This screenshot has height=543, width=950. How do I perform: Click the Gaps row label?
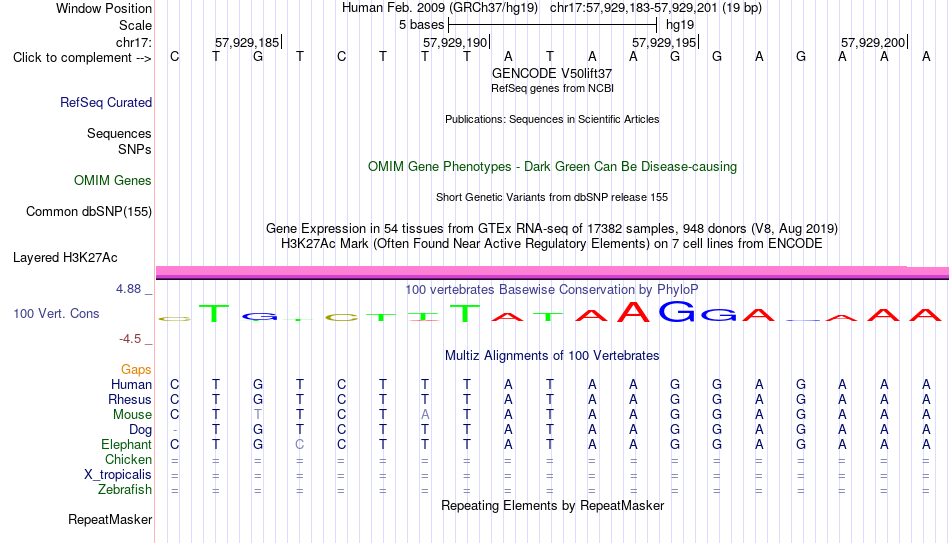click(136, 370)
